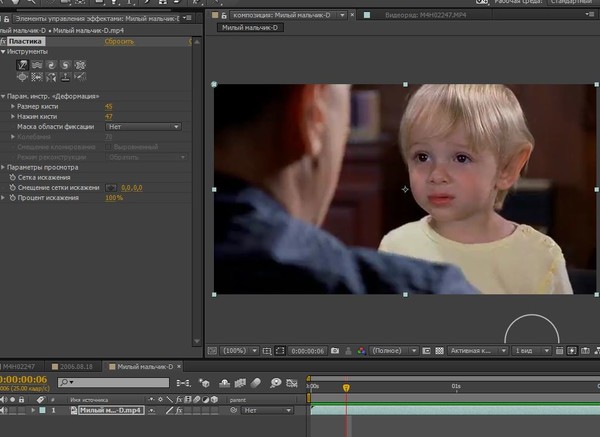Select the Warp tool in Liquify tools

pyautogui.click(x=23, y=65)
